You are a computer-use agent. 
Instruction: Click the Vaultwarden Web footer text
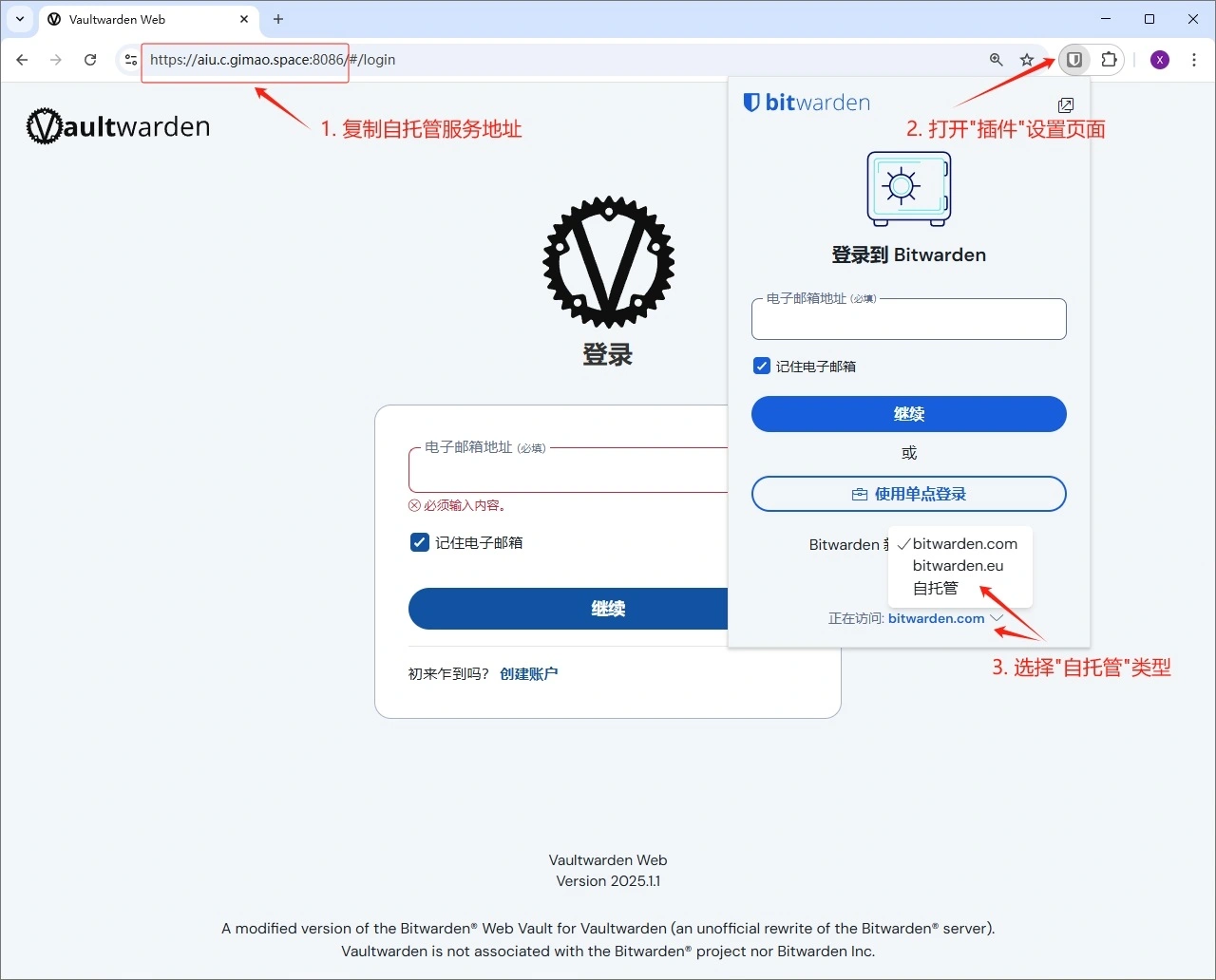pyautogui.click(x=608, y=860)
